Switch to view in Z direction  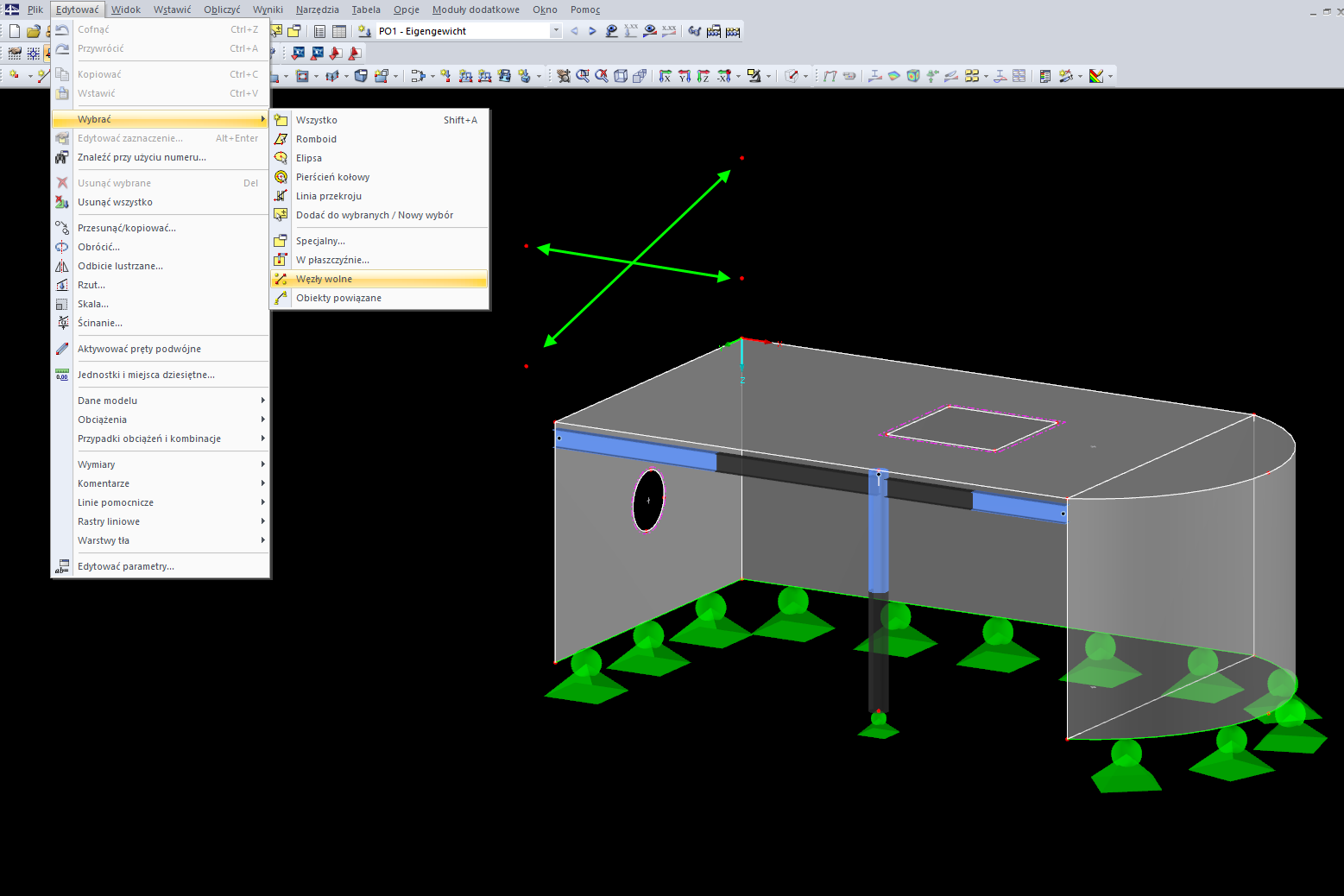[704, 76]
